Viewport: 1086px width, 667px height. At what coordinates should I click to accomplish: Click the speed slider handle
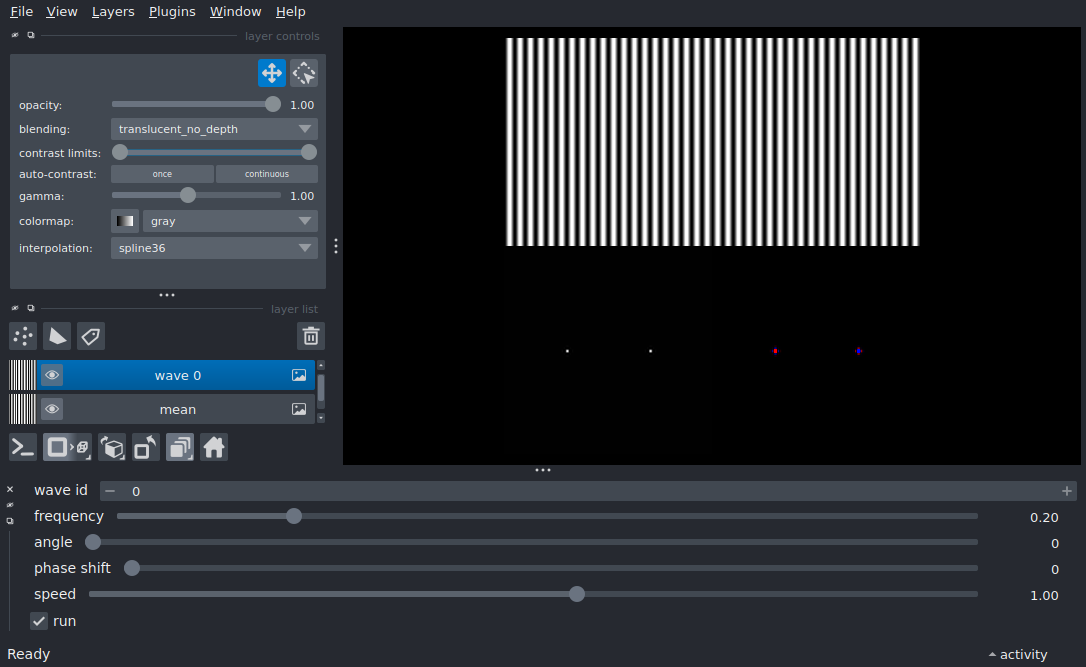tap(577, 594)
